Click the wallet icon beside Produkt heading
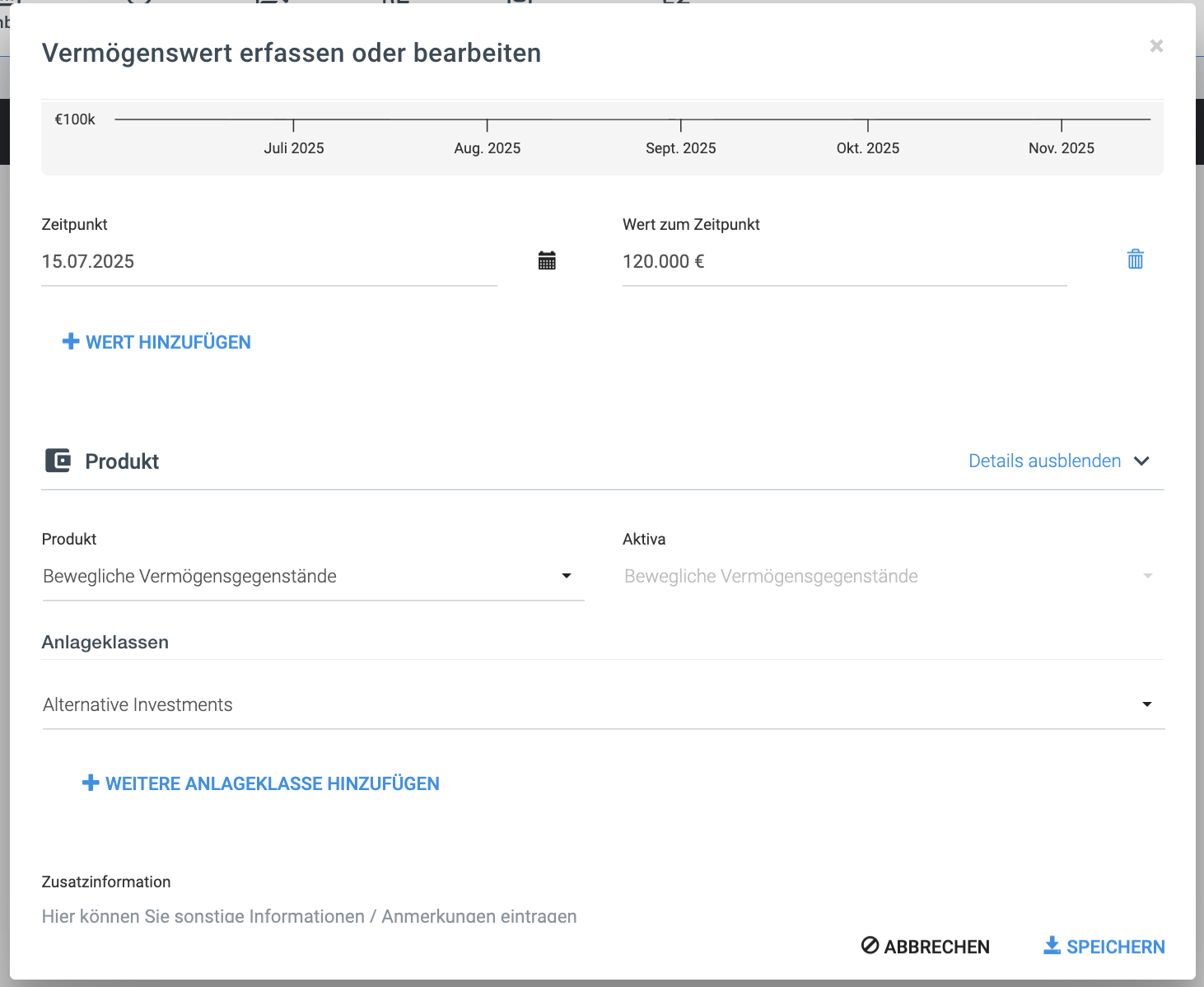This screenshot has height=987, width=1204. click(58, 461)
